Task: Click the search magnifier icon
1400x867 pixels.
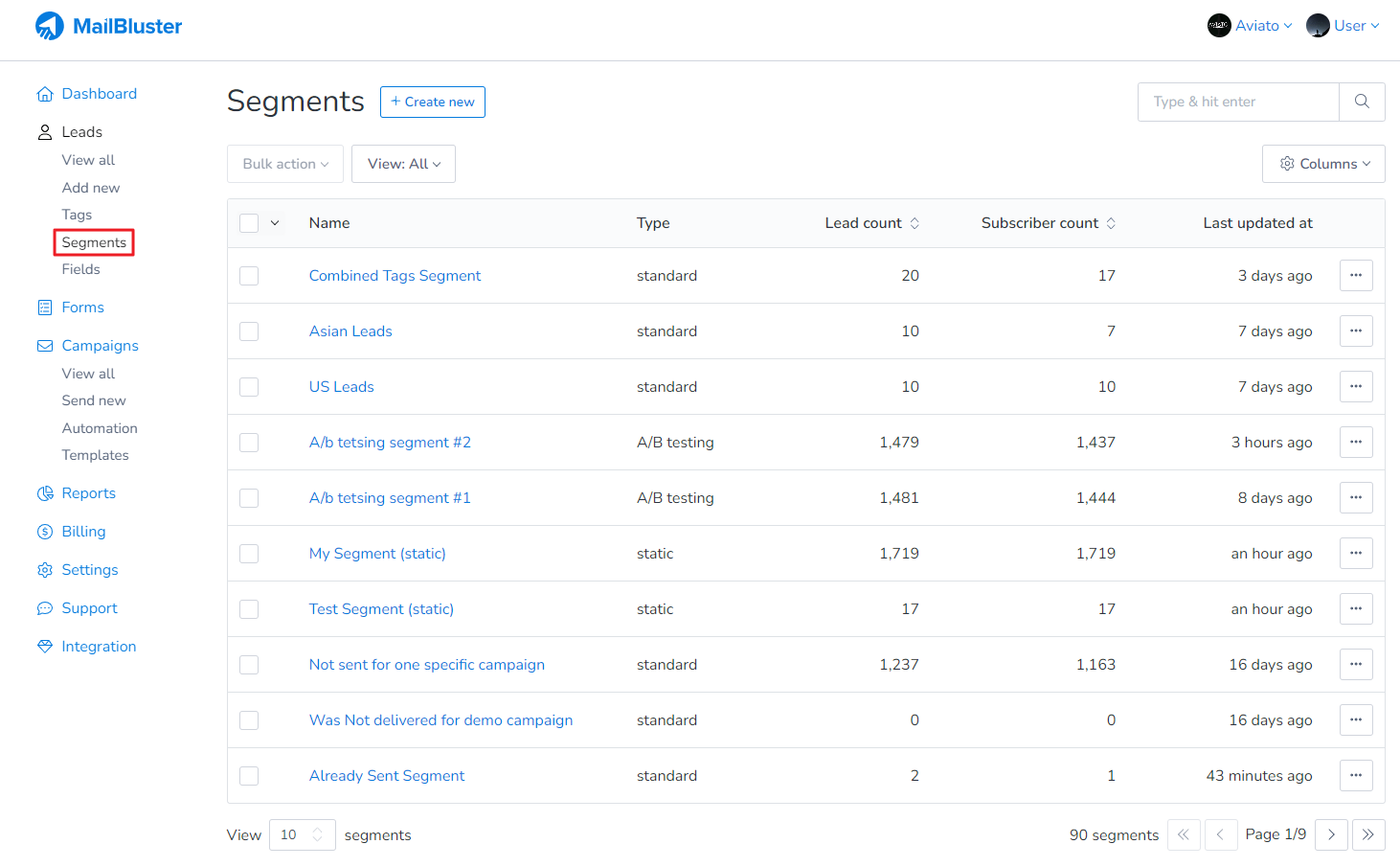Action: (x=1362, y=102)
